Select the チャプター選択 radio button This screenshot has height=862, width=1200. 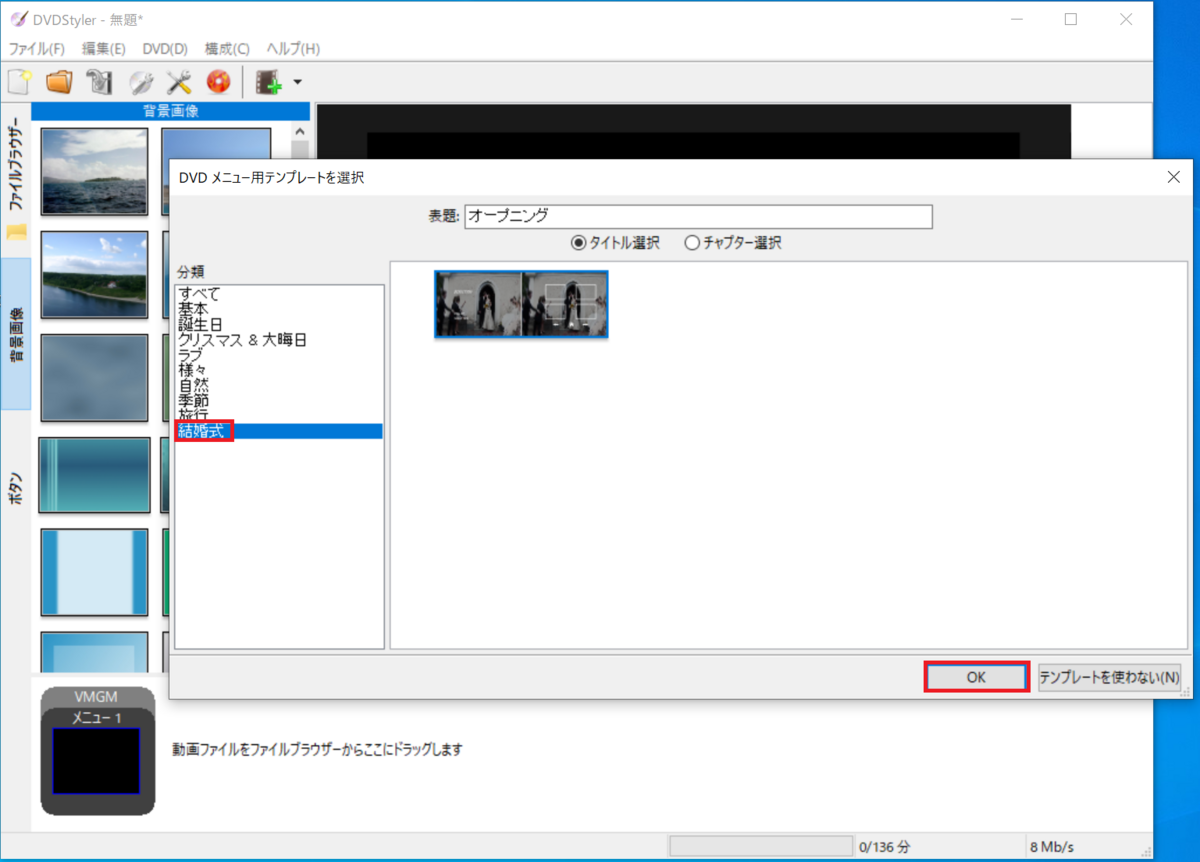pos(733,243)
